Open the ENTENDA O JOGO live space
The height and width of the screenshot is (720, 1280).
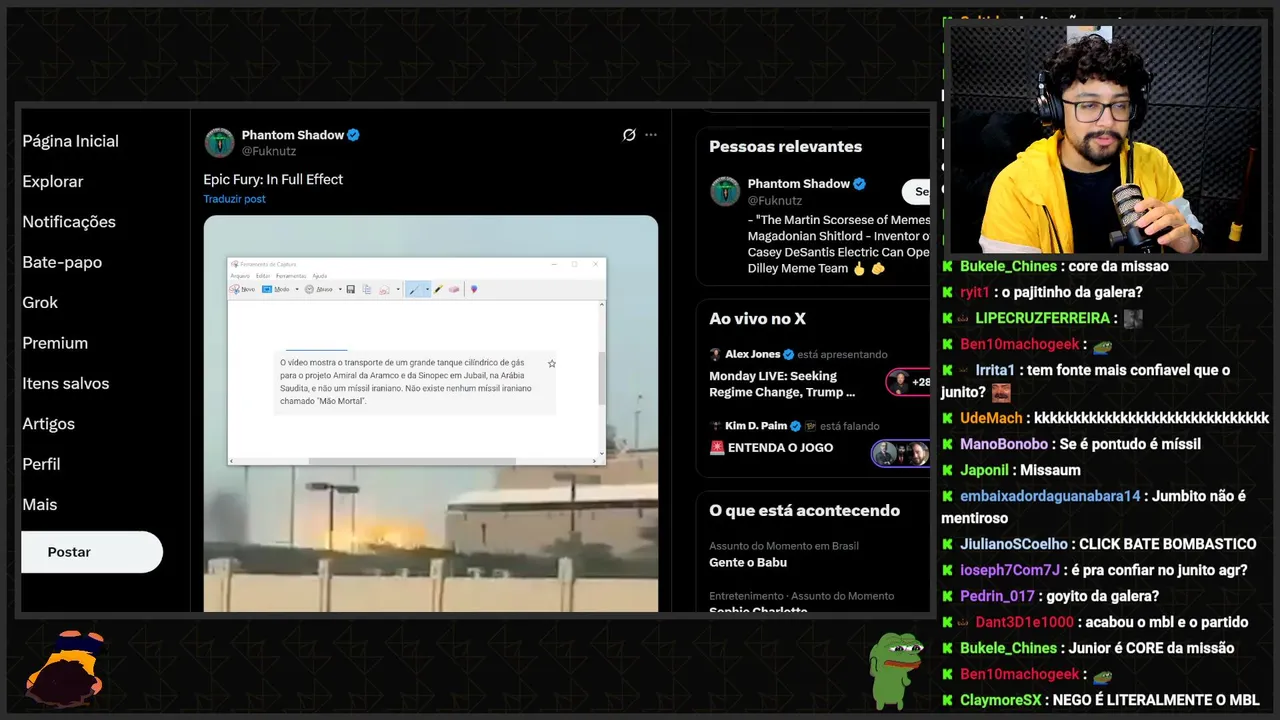tap(771, 447)
